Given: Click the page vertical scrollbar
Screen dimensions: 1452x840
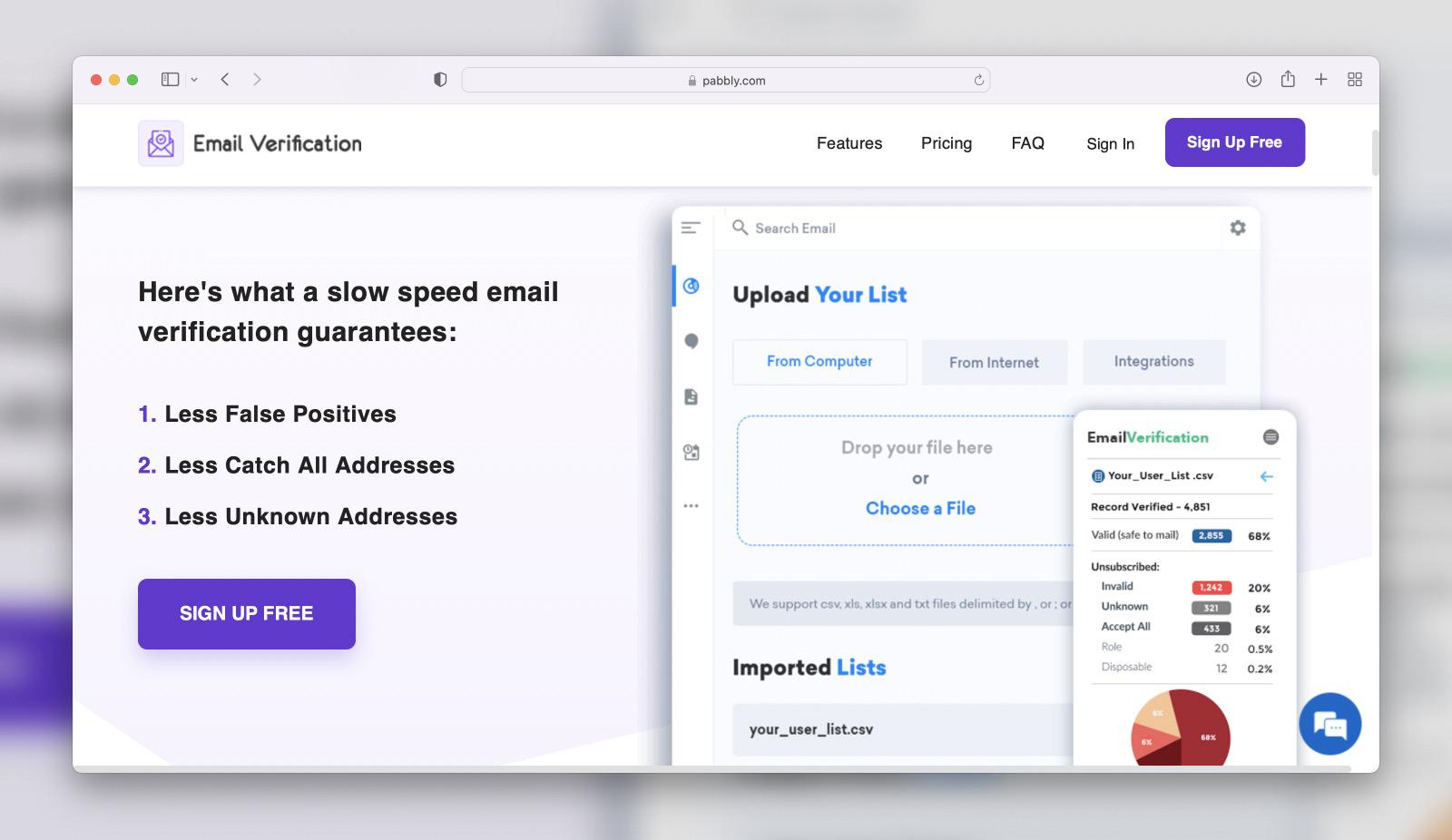Looking at the screenshot, I should [x=1375, y=152].
